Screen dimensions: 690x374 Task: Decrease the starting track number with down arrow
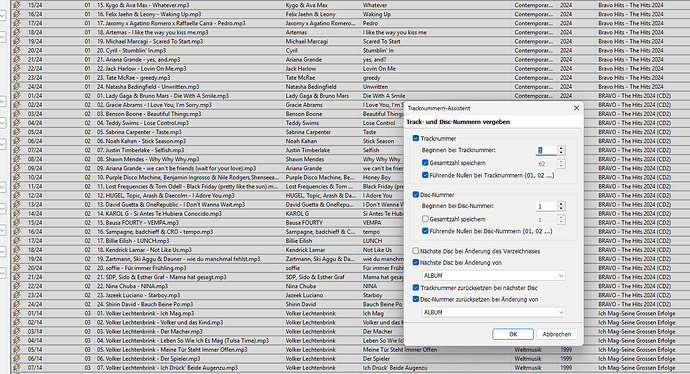(x=561, y=152)
